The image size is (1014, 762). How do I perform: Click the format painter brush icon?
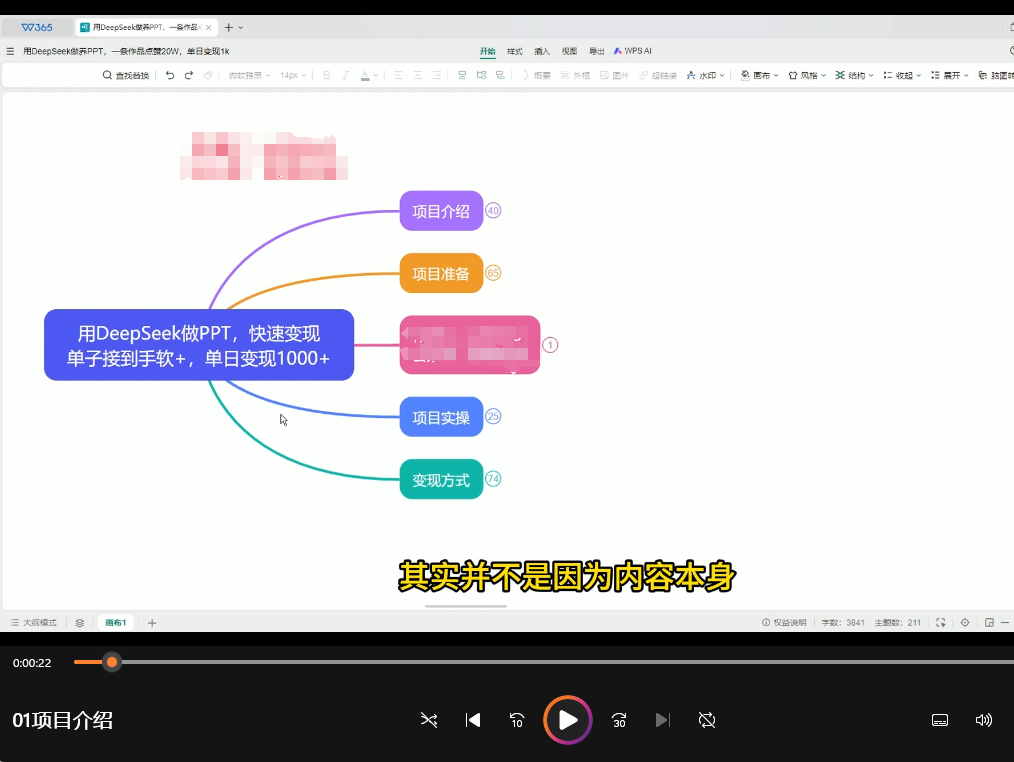coord(208,75)
